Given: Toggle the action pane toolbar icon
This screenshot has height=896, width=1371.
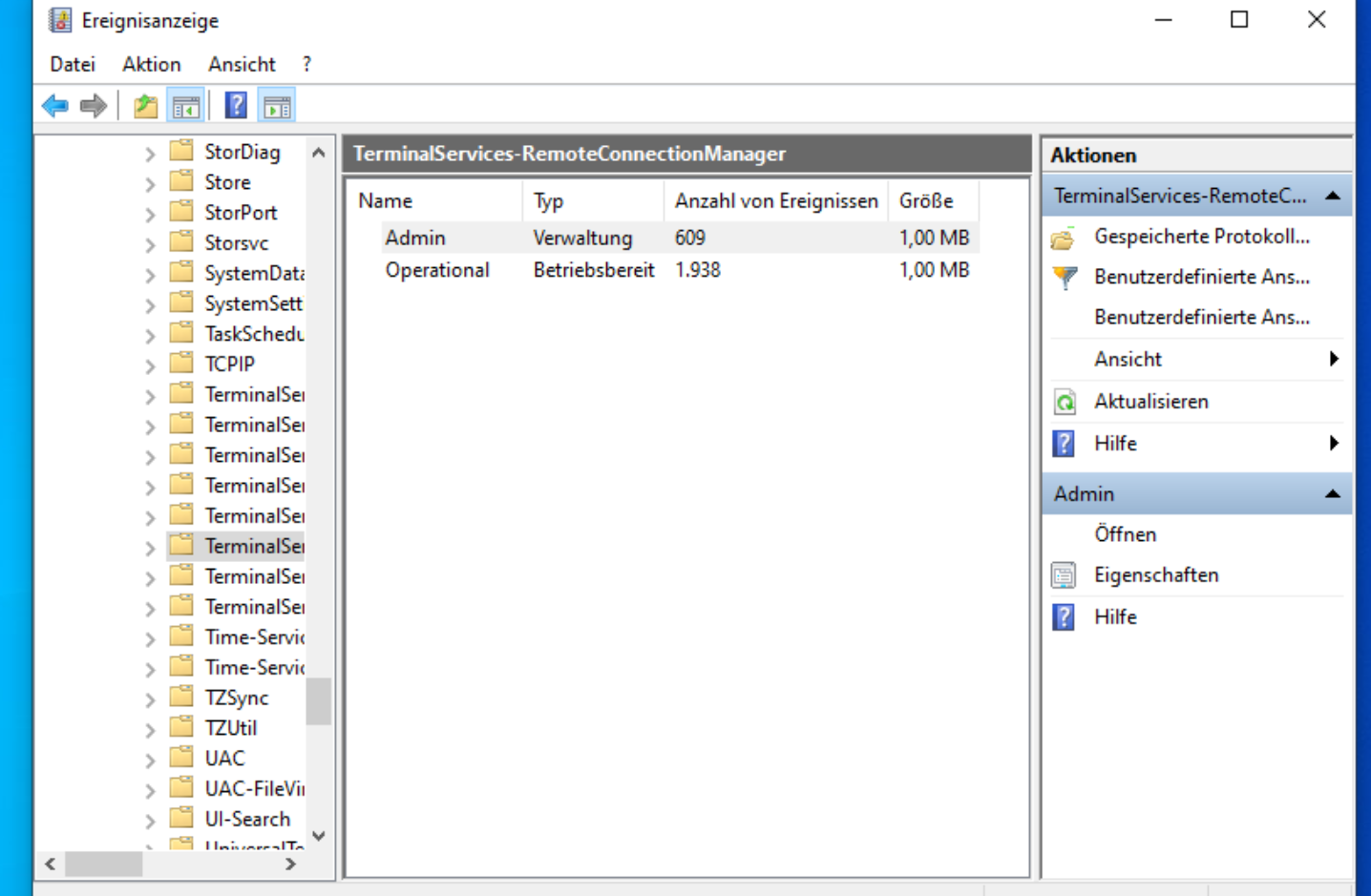Looking at the screenshot, I should pos(278,106).
